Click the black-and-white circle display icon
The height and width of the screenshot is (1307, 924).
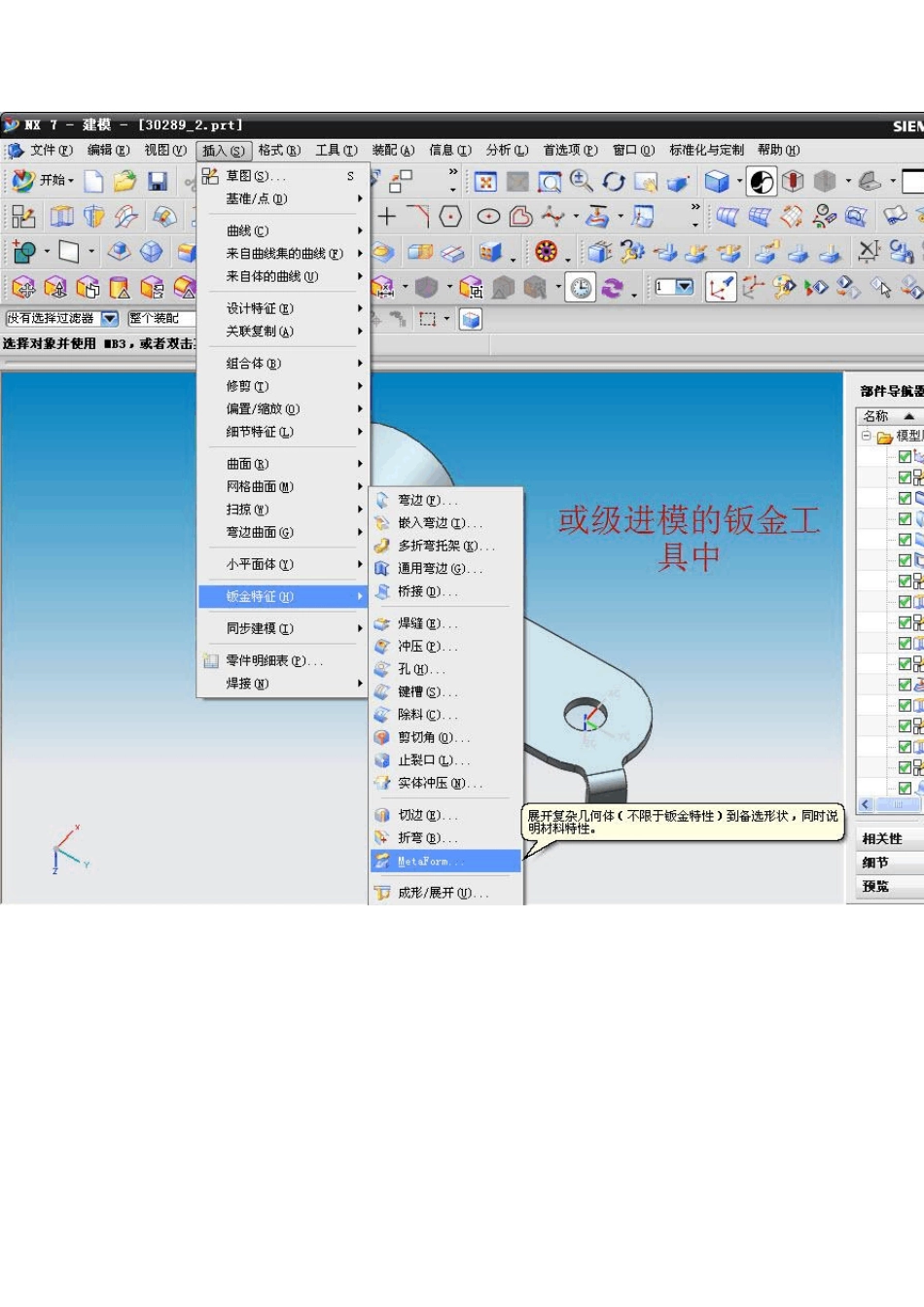[x=763, y=182]
